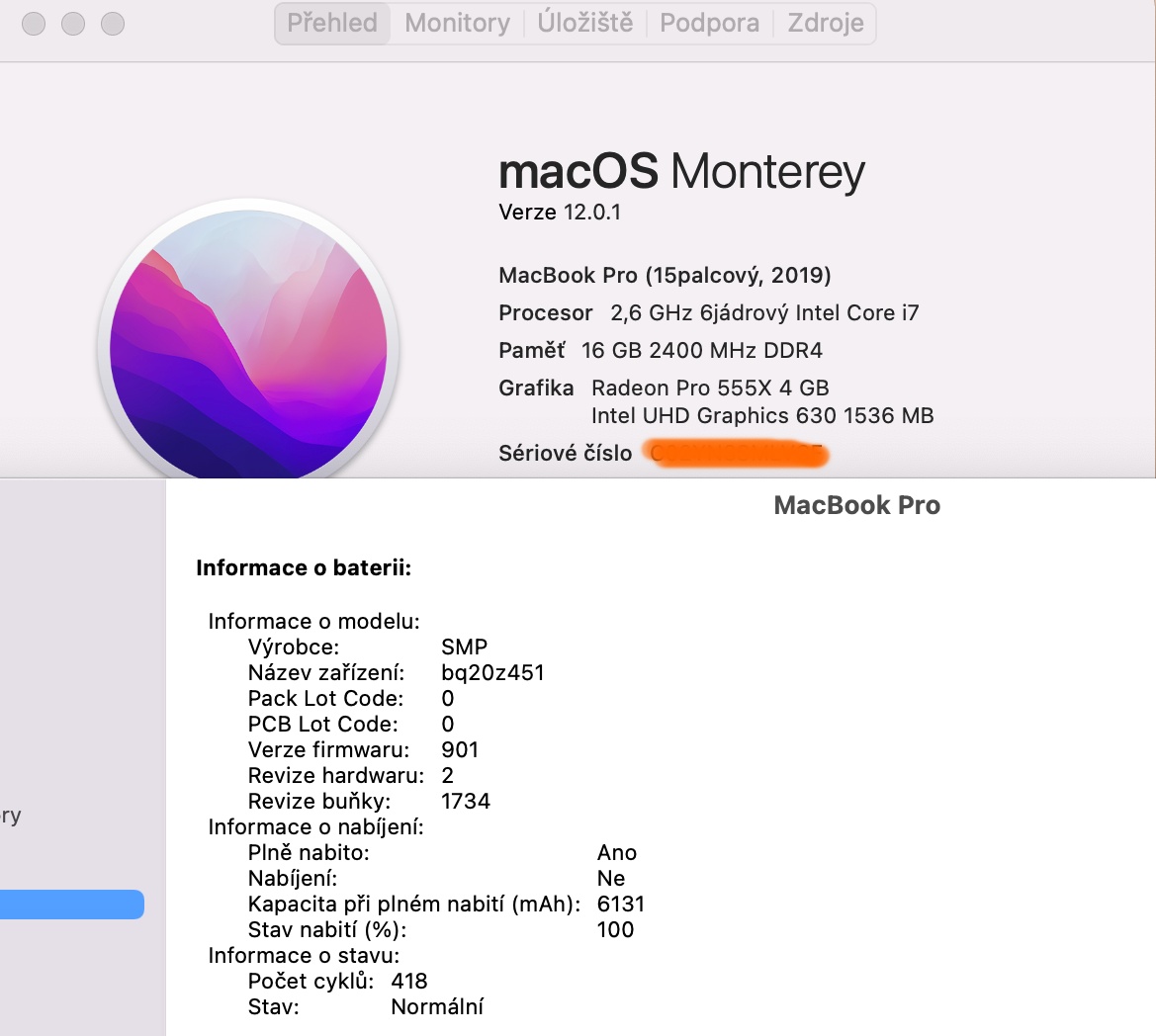Select the full charge capacity '6131'

click(621, 905)
